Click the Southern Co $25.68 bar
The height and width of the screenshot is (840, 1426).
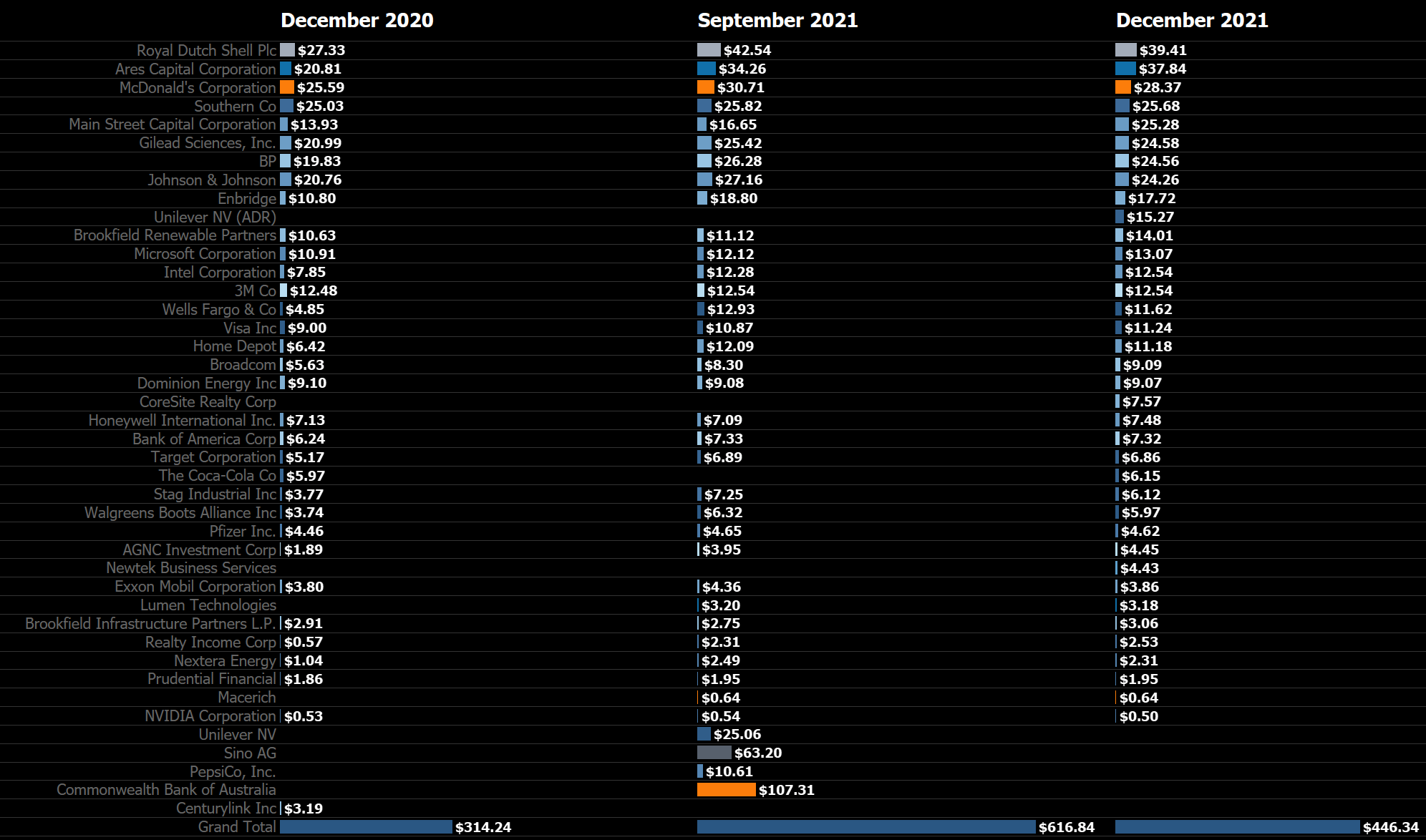click(1122, 106)
